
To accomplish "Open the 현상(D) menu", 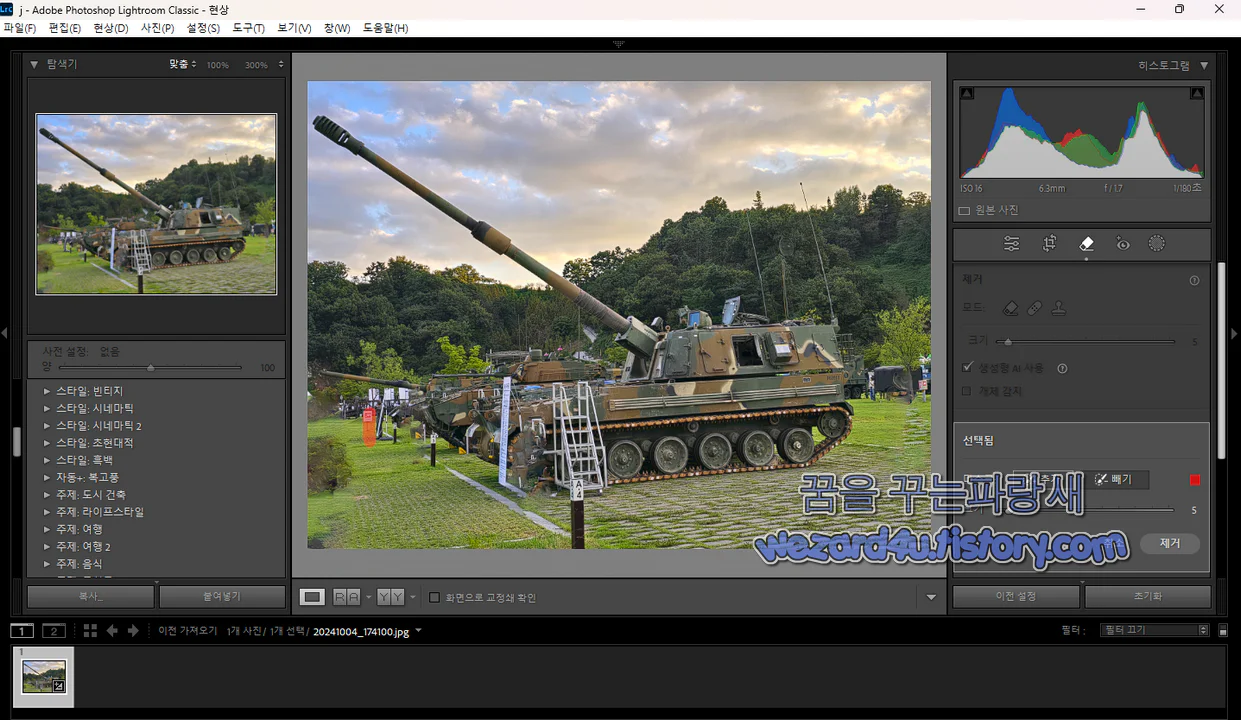I will pos(111,28).
